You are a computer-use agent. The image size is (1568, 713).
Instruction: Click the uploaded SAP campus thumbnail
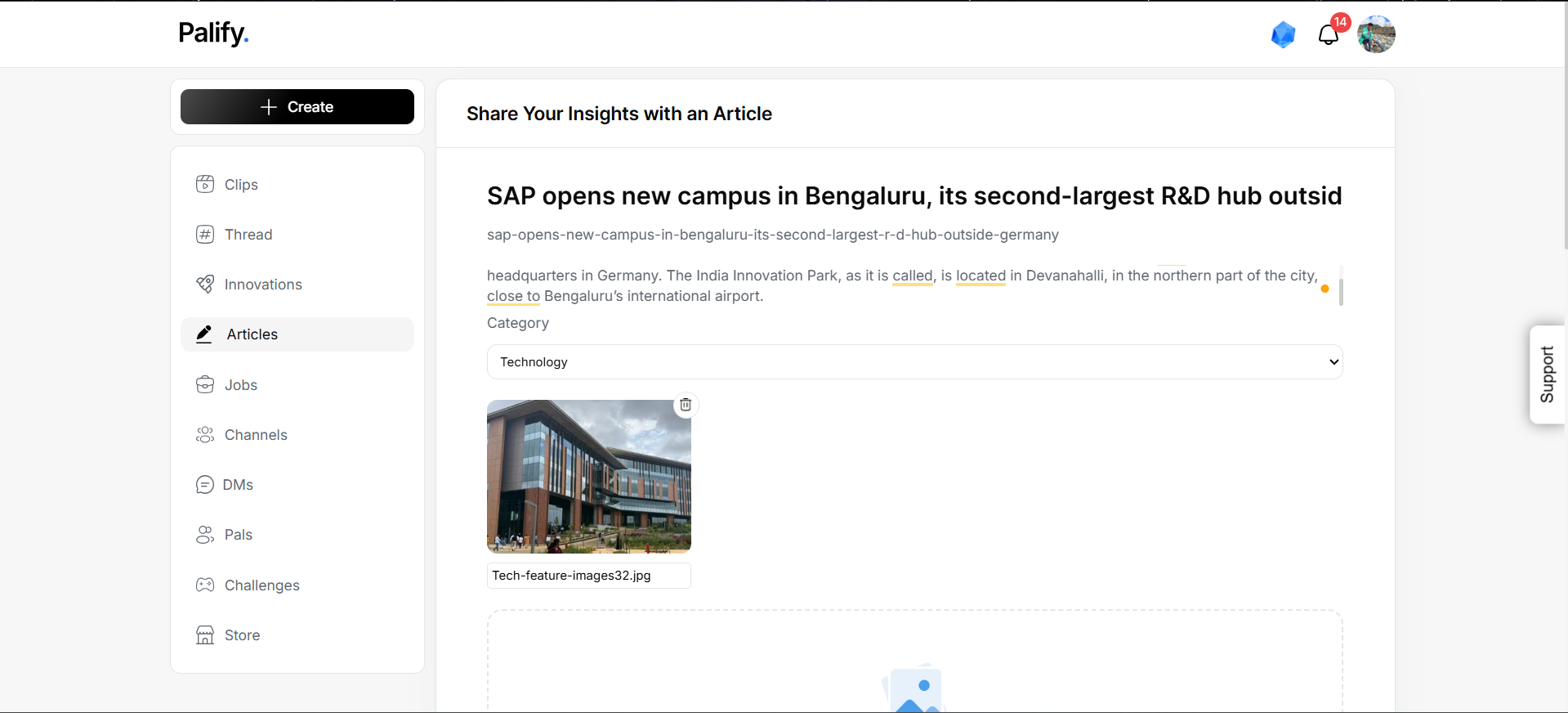tap(589, 476)
